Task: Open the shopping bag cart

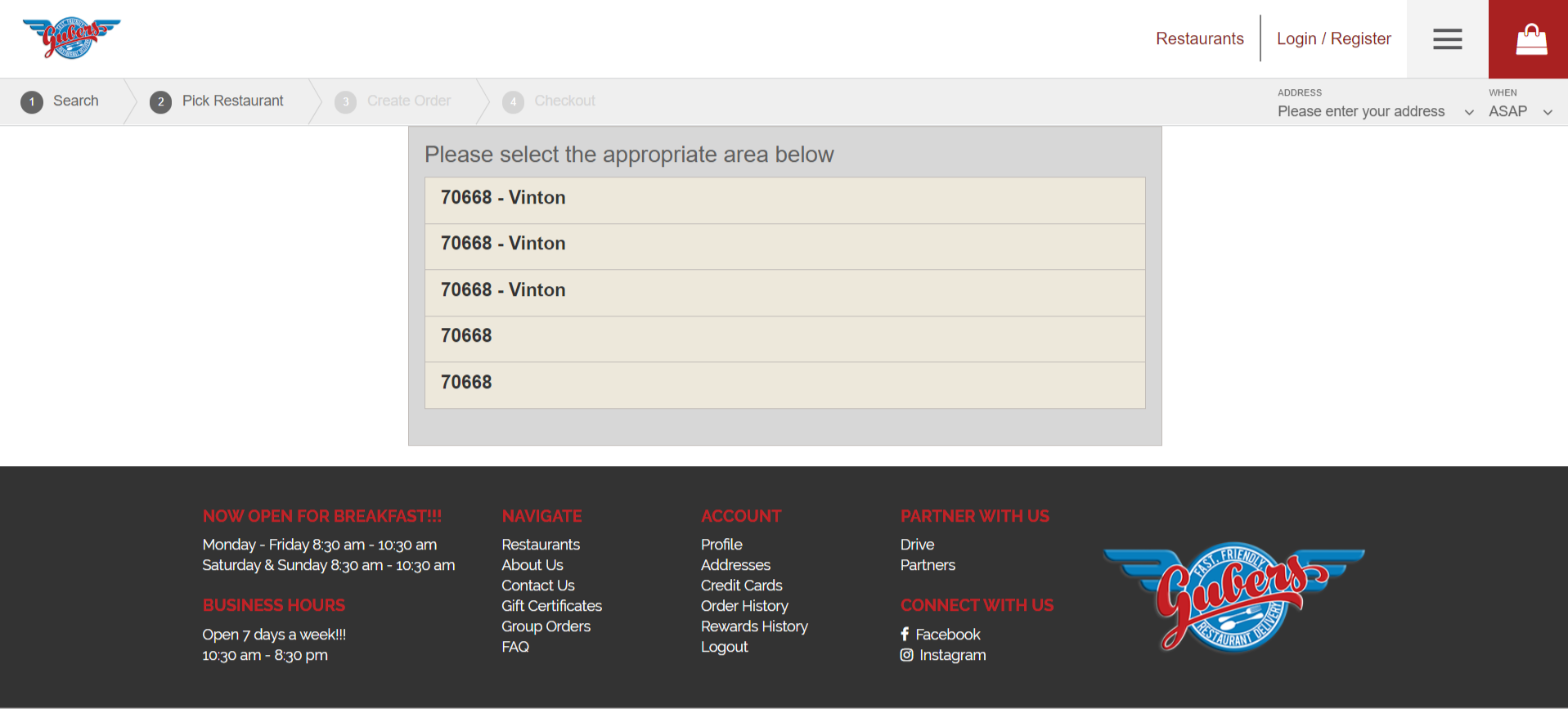Action: pos(1530,39)
